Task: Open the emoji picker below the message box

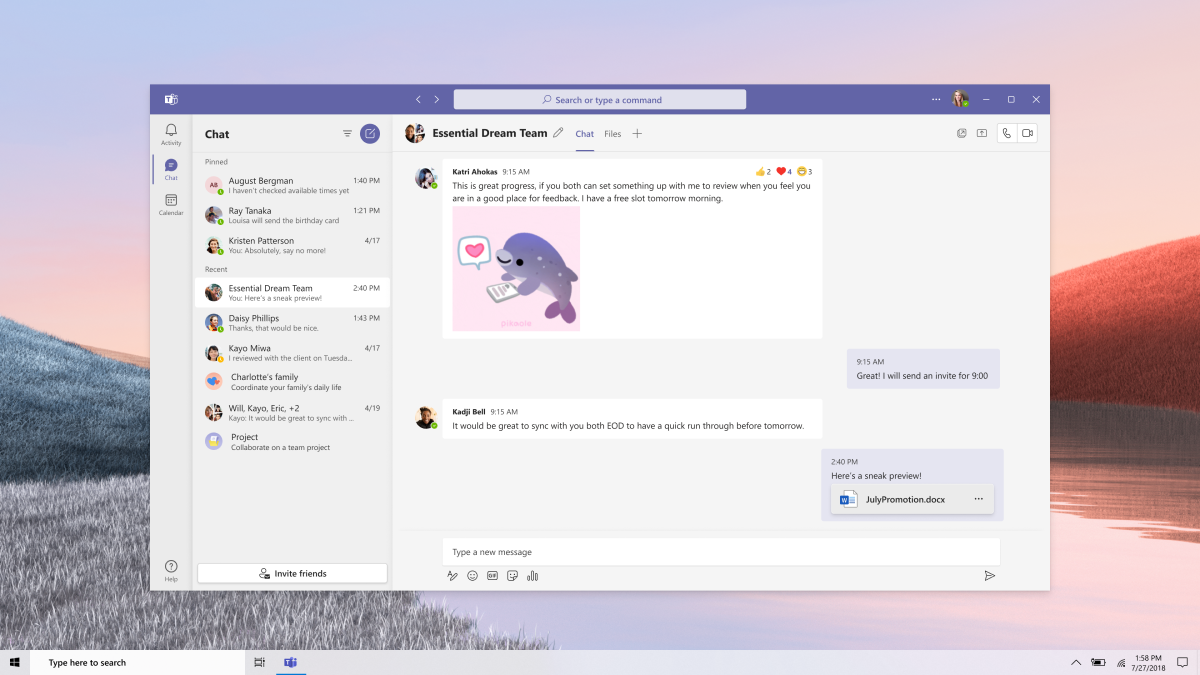Action: [x=472, y=576]
